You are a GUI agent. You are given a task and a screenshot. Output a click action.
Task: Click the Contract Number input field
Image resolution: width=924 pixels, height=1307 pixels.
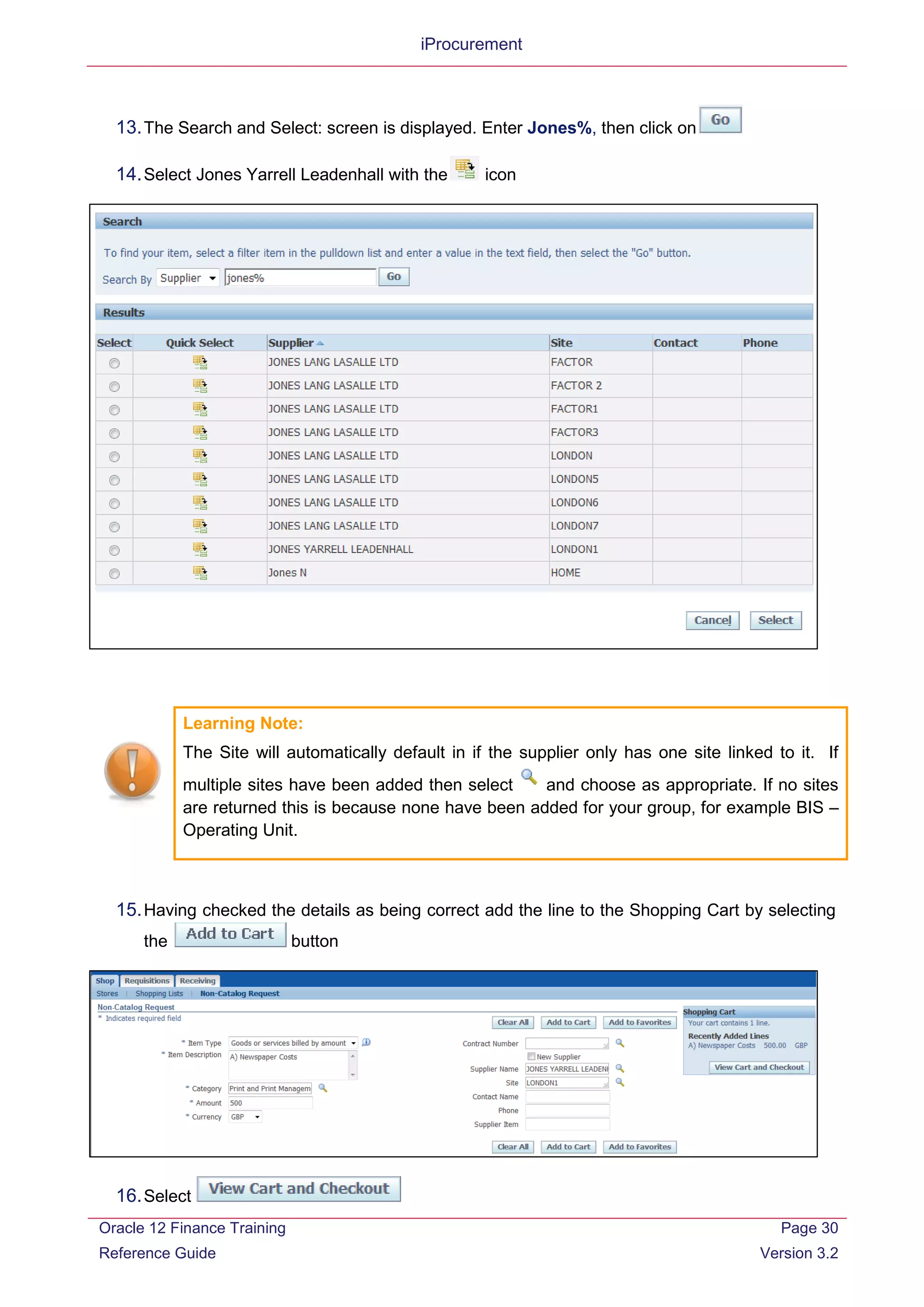(x=567, y=1043)
